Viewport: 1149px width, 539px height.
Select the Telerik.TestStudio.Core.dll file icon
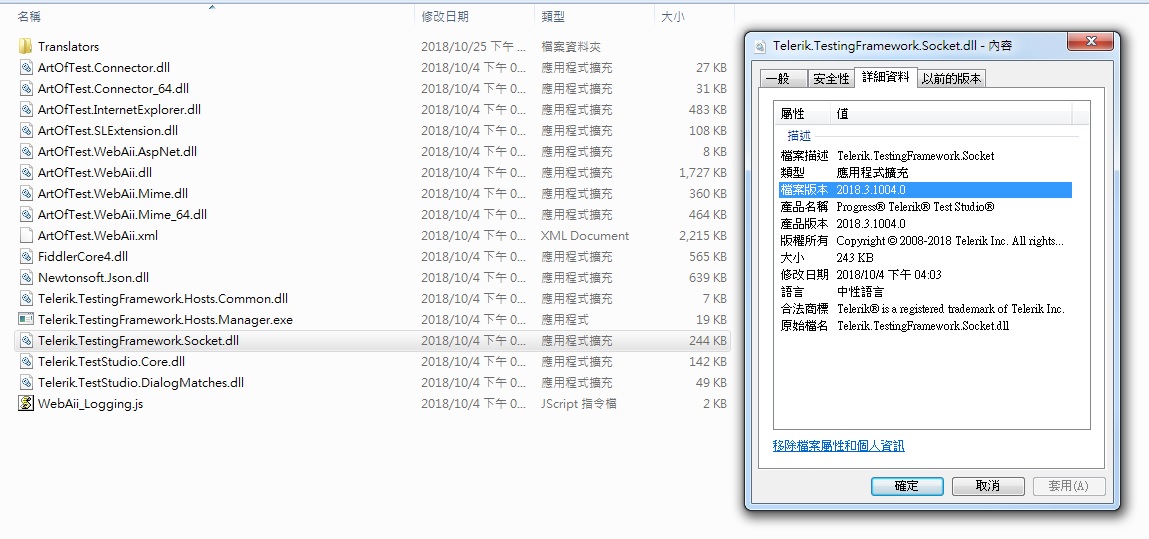pyautogui.click(x=26, y=362)
